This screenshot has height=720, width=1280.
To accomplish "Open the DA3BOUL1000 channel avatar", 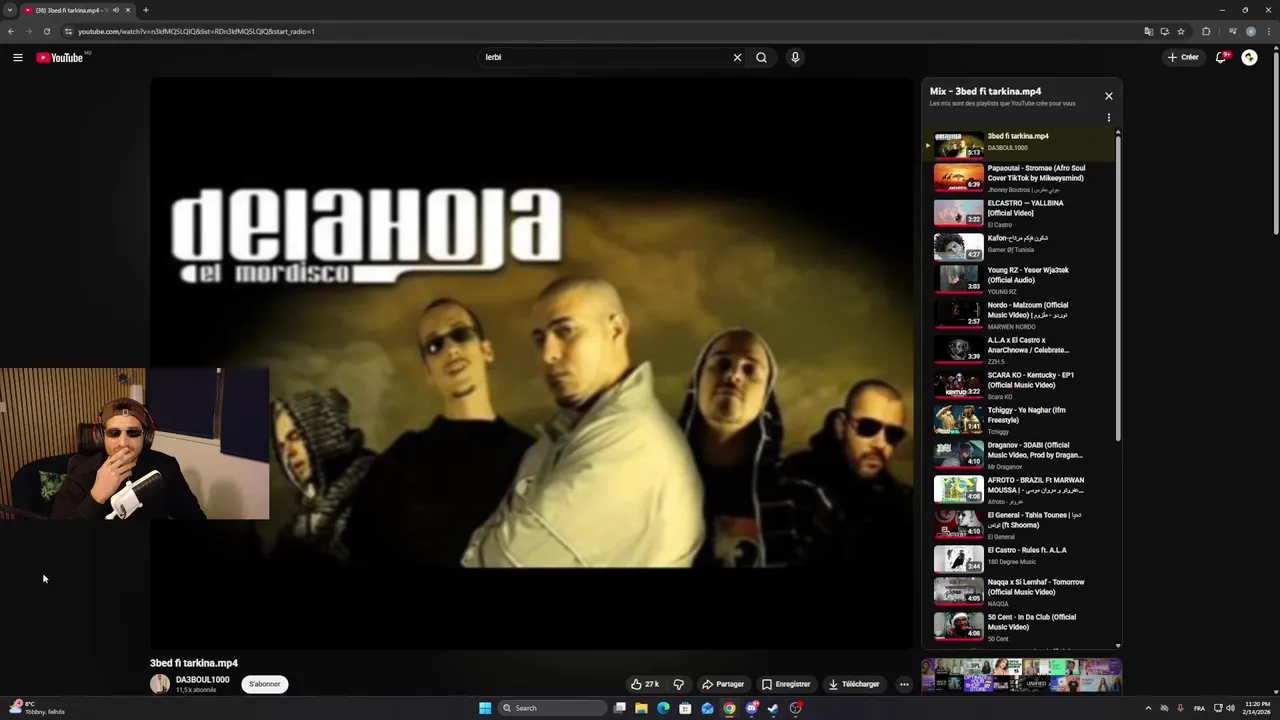I will 160,684.
